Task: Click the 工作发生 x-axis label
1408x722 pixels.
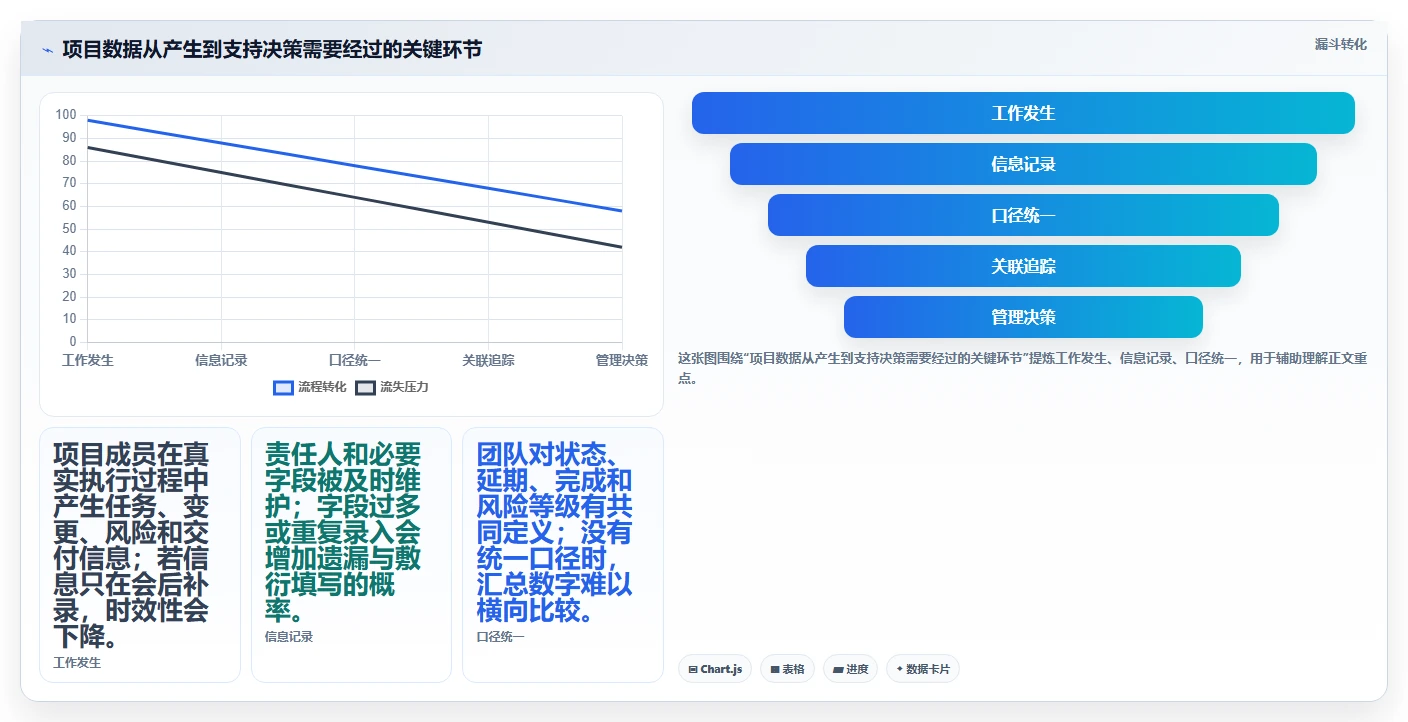Action: 88,360
